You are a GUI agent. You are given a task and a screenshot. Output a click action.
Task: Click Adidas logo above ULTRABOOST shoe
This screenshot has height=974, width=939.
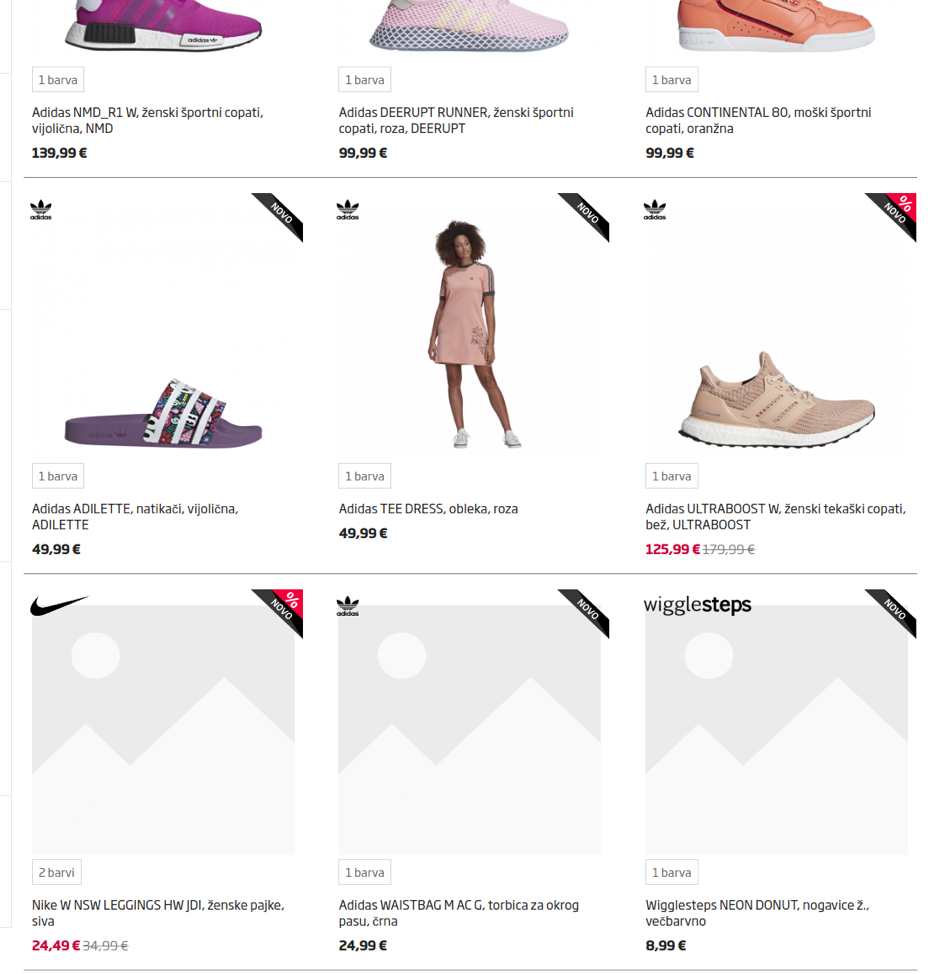[655, 210]
